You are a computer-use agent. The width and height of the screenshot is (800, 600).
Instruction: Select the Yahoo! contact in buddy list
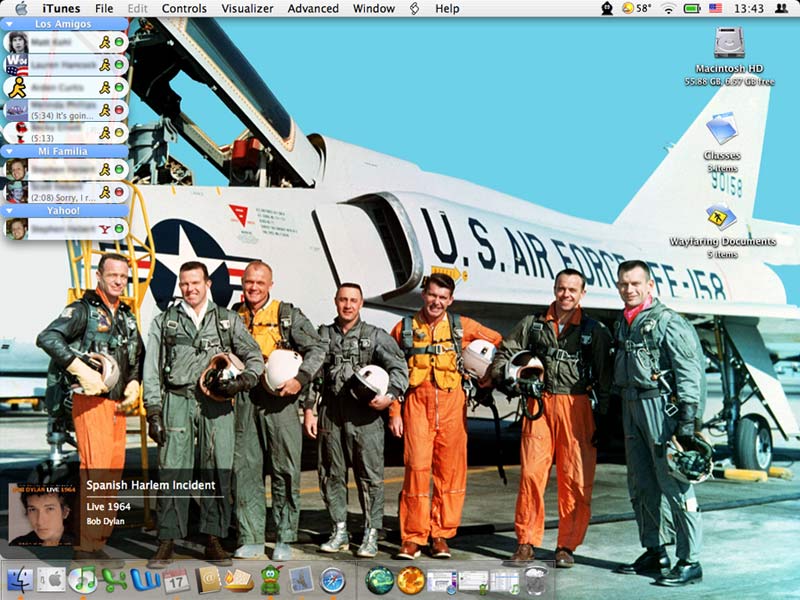tap(64, 229)
